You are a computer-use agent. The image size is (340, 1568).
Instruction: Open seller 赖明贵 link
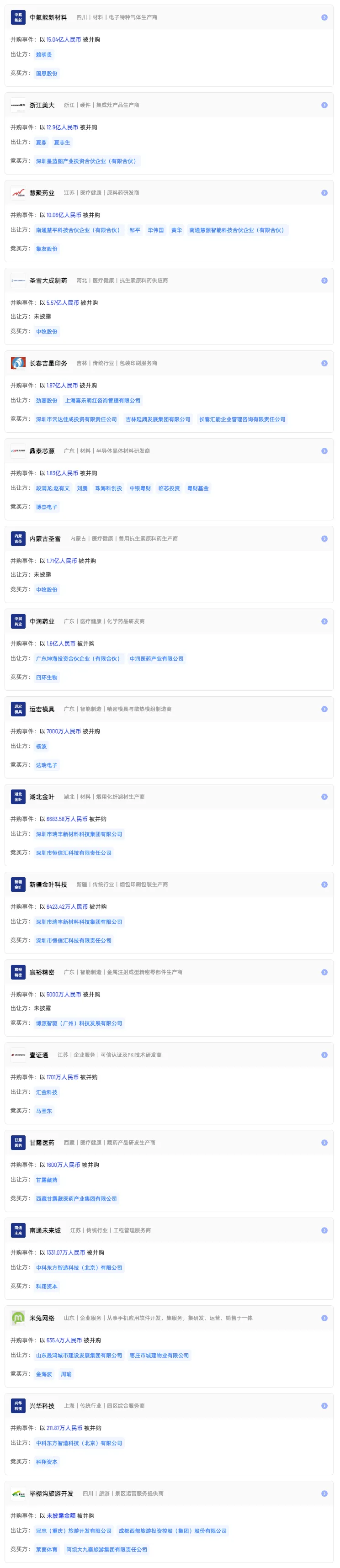pos(44,55)
